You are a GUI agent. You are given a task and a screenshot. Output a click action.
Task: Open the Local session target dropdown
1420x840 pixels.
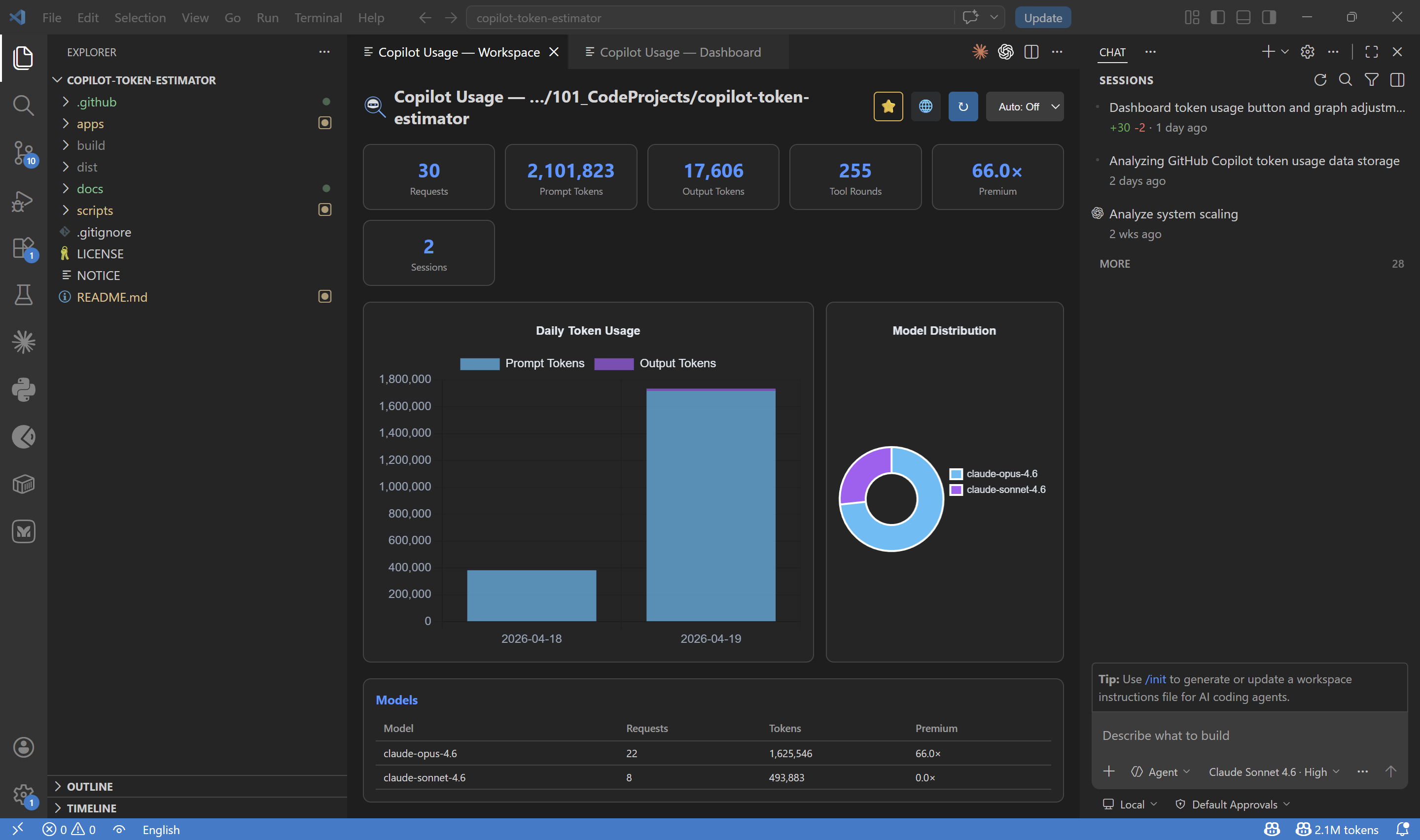coord(1130,805)
